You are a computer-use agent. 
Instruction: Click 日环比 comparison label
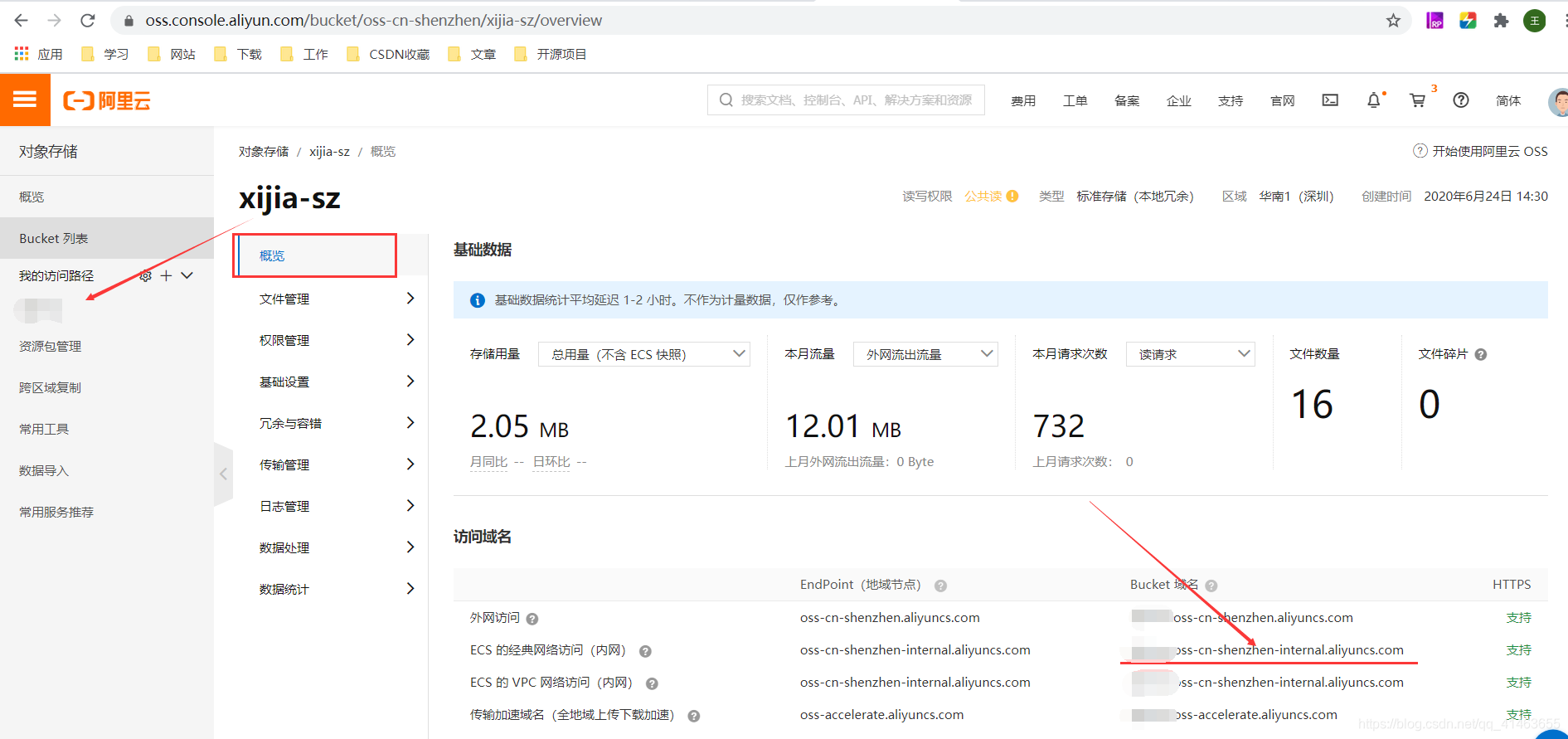coord(551,462)
